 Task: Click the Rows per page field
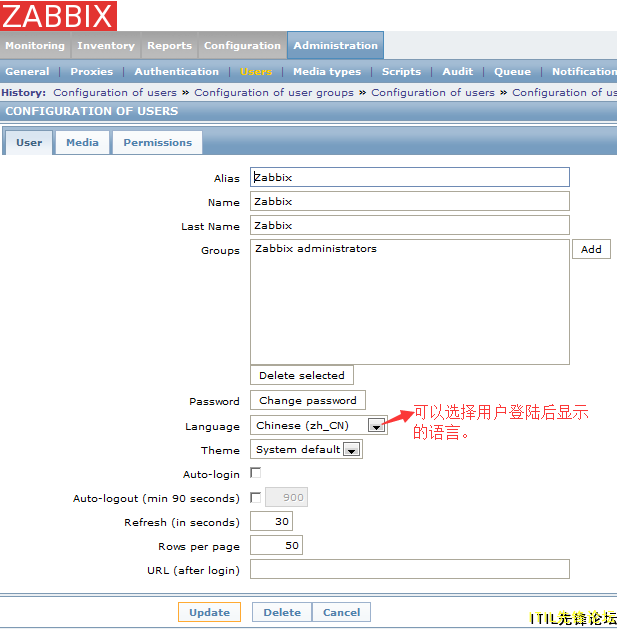pyautogui.click(x=276, y=546)
